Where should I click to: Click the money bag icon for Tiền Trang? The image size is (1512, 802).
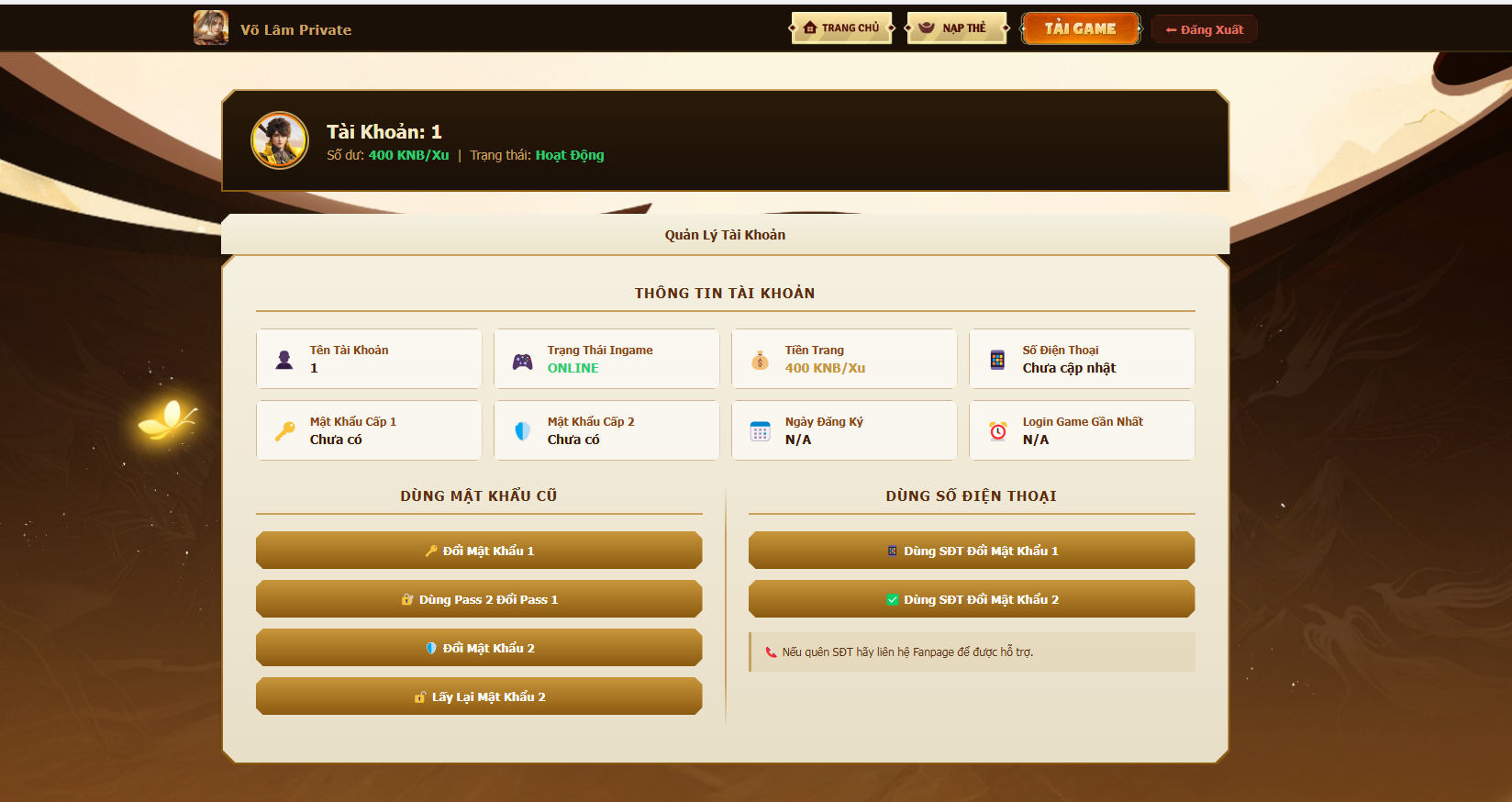tap(760, 361)
